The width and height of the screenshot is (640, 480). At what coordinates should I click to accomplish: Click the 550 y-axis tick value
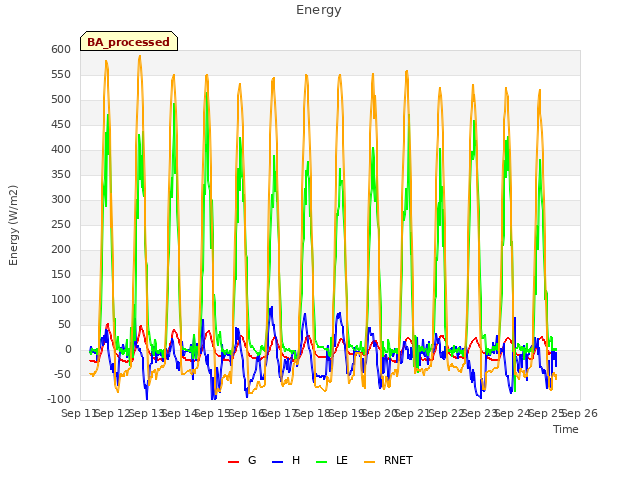(x=61, y=74)
